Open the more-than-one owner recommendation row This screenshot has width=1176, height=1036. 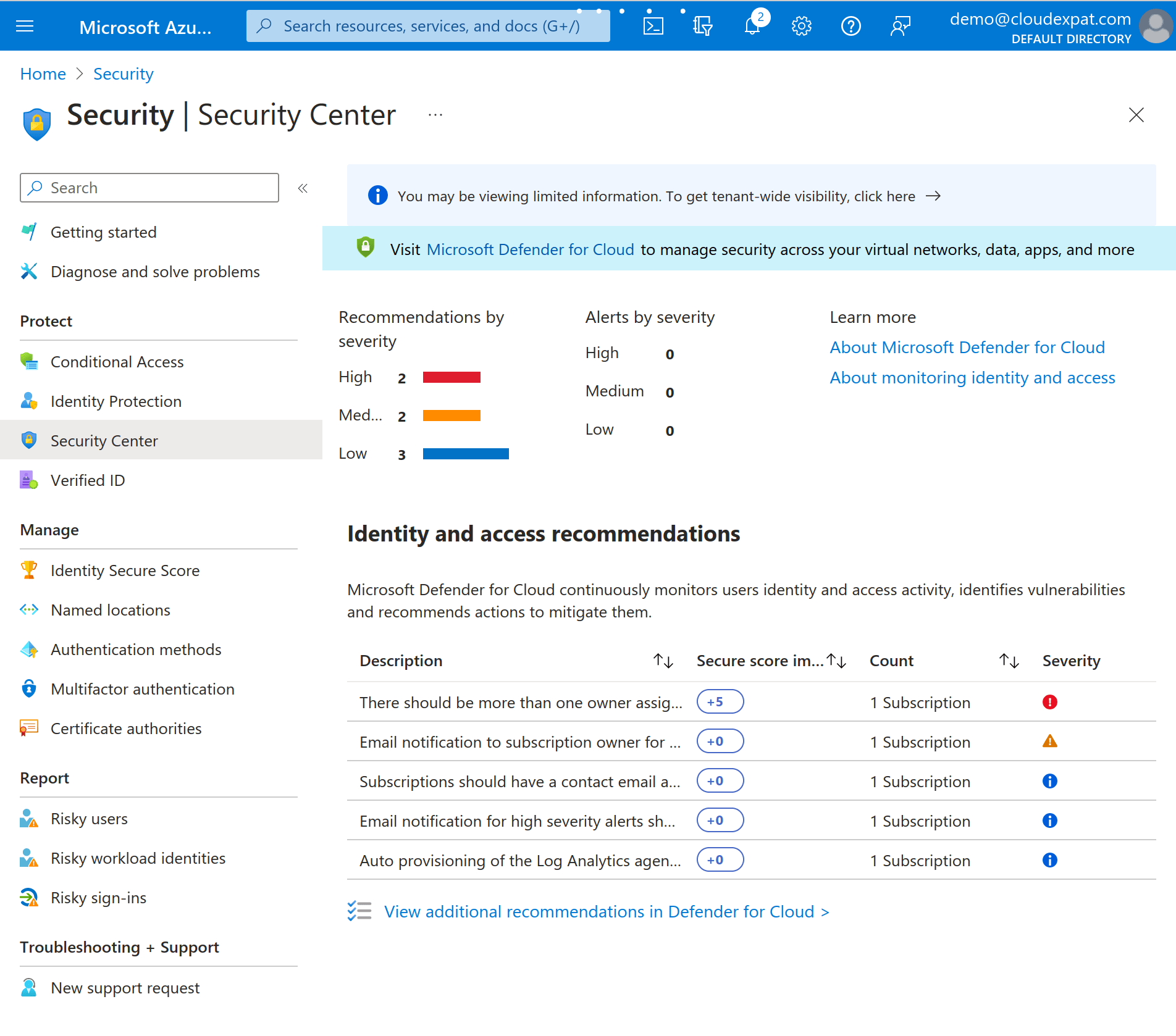pyautogui.click(x=752, y=702)
